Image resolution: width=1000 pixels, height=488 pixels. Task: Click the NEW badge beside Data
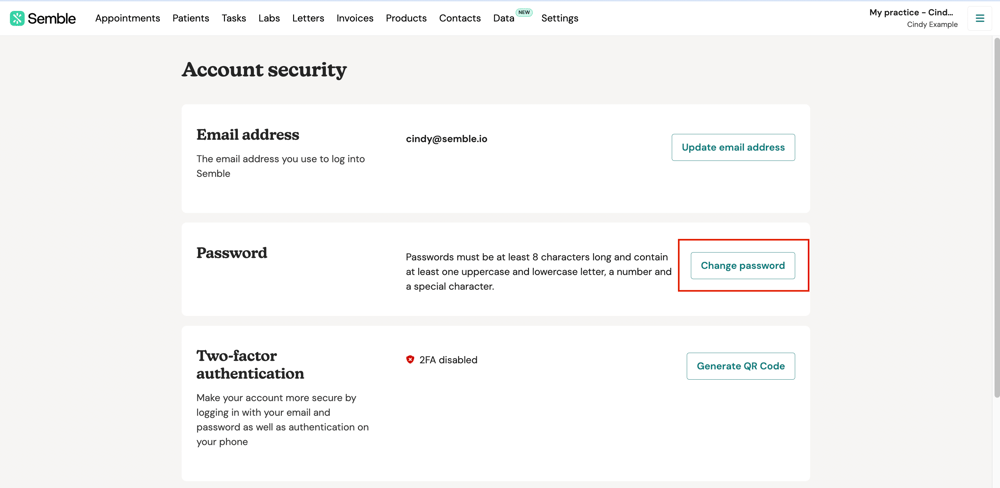[x=524, y=13]
